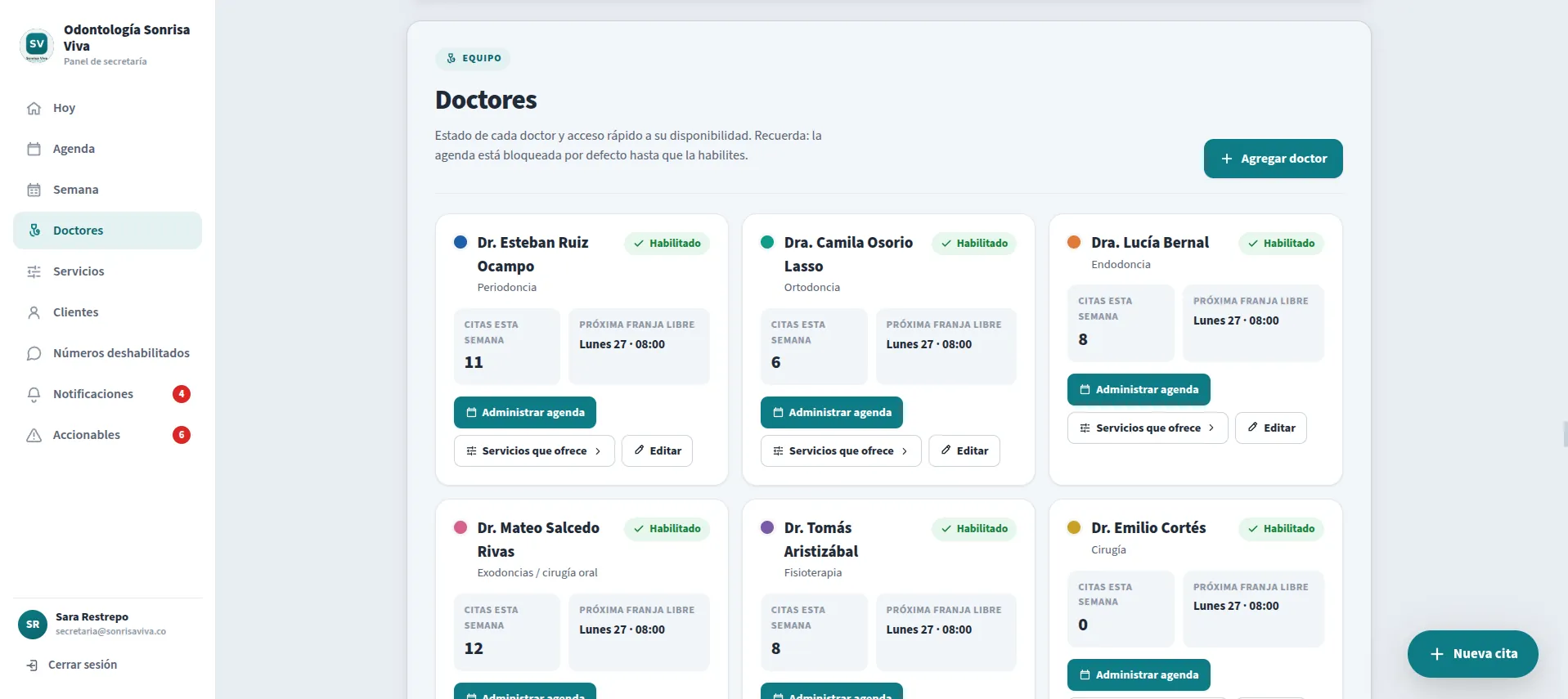The width and height of the screenshot is (1568, 699).
Task: Click purple color dot of Dr. Tomás Aristizábal
Action: coord(767,527)
